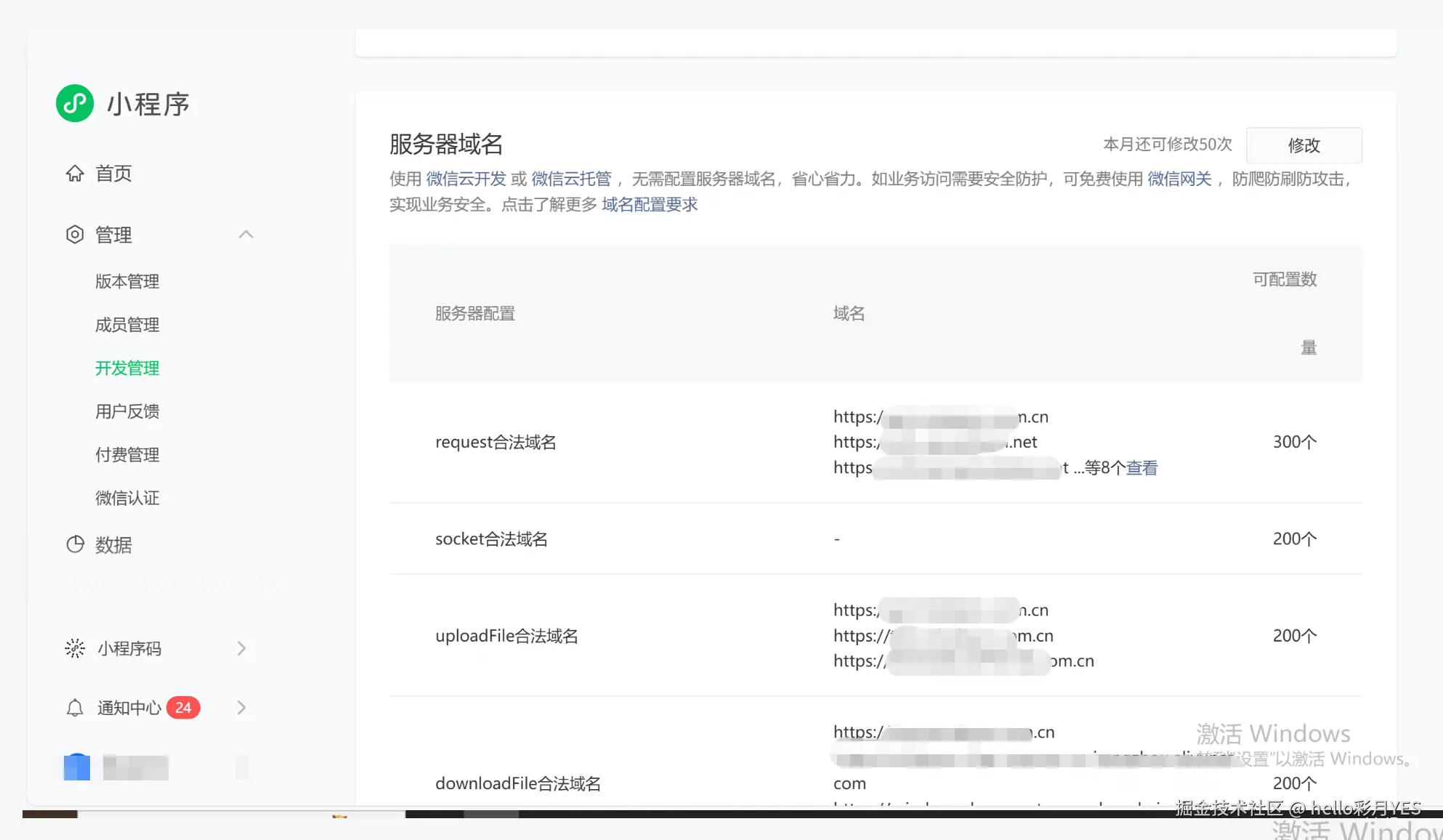The image size is (1443, 840).
Task: Click the home icon beside 首页
Action: tap(75, 174)
